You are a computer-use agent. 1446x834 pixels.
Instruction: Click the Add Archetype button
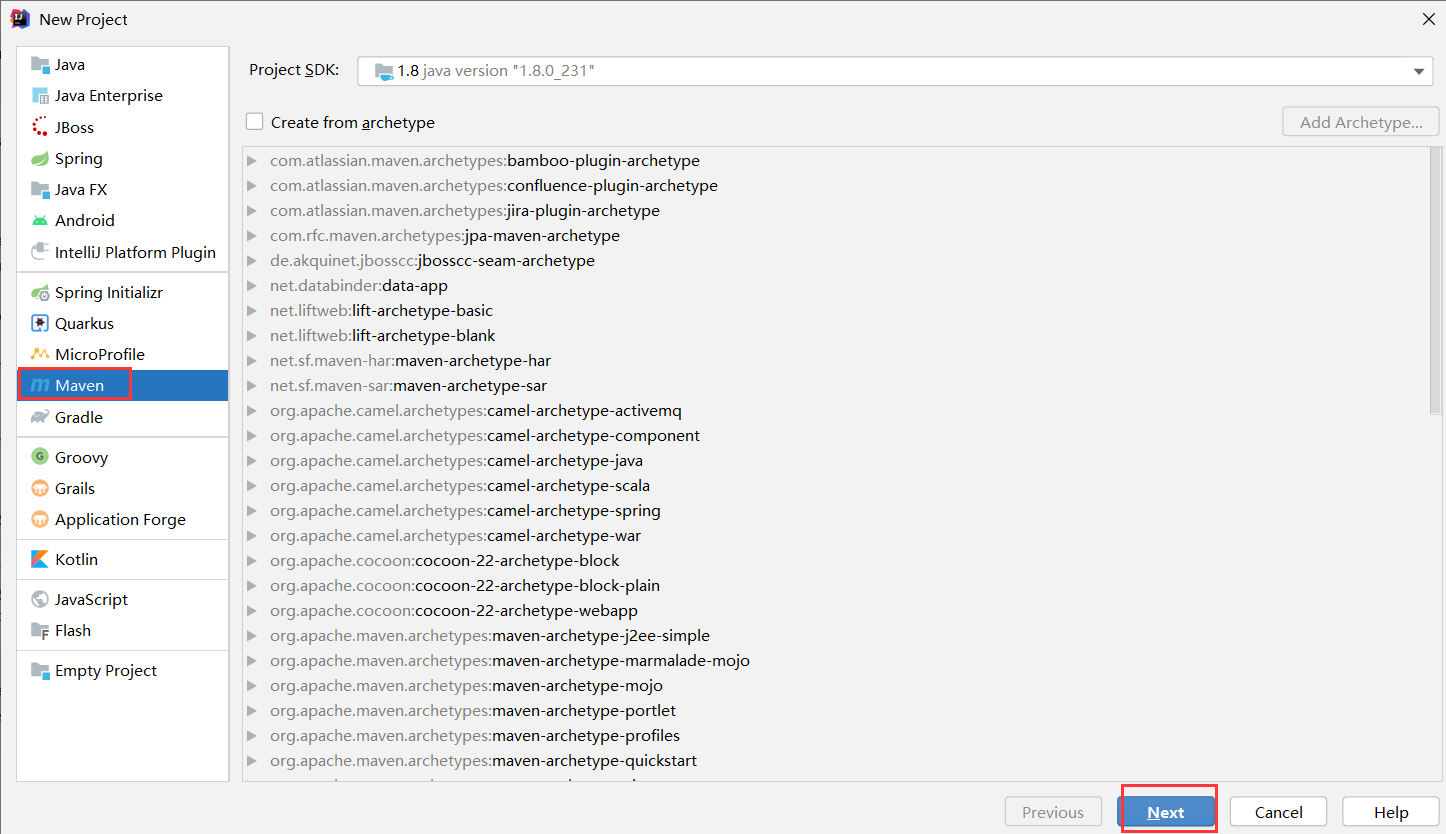coord(1361,122)
